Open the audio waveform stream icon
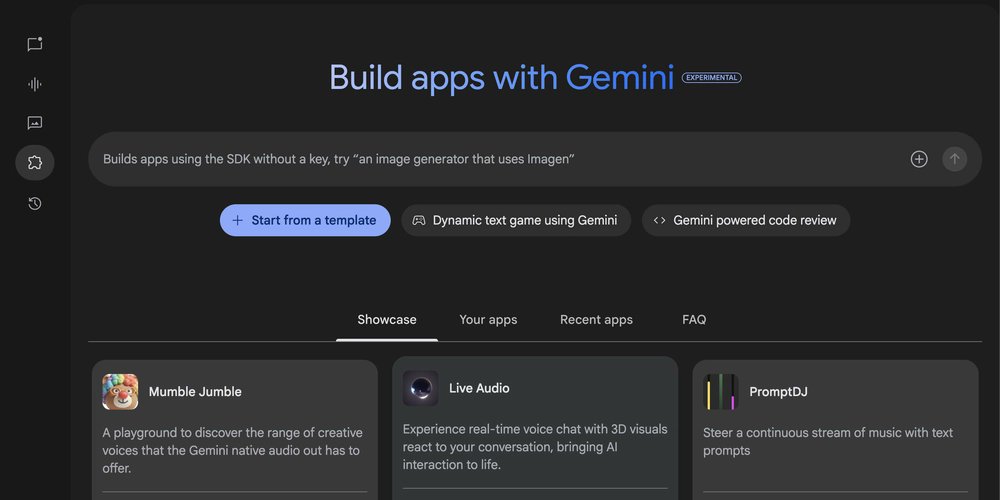The width and height of the screenshot is (1000, 500). point(35,84)
